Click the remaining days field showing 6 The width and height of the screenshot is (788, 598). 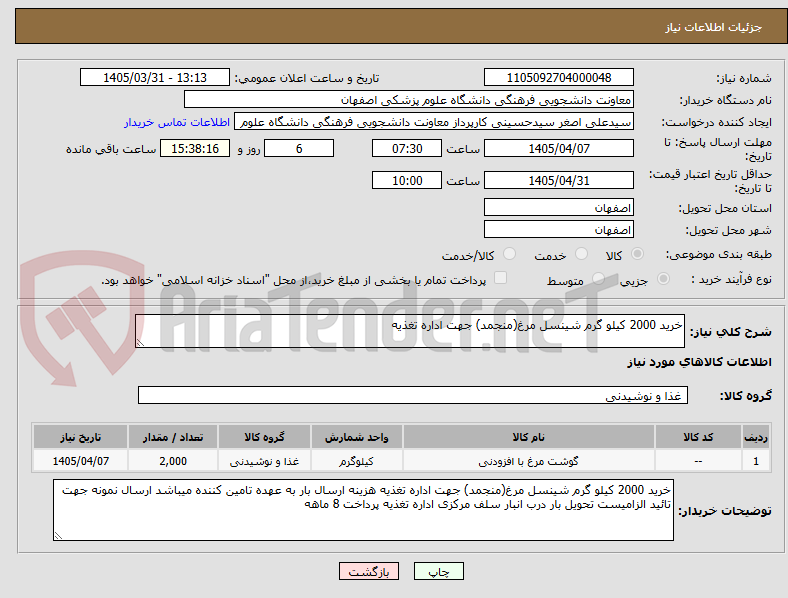tap(299, 149)
